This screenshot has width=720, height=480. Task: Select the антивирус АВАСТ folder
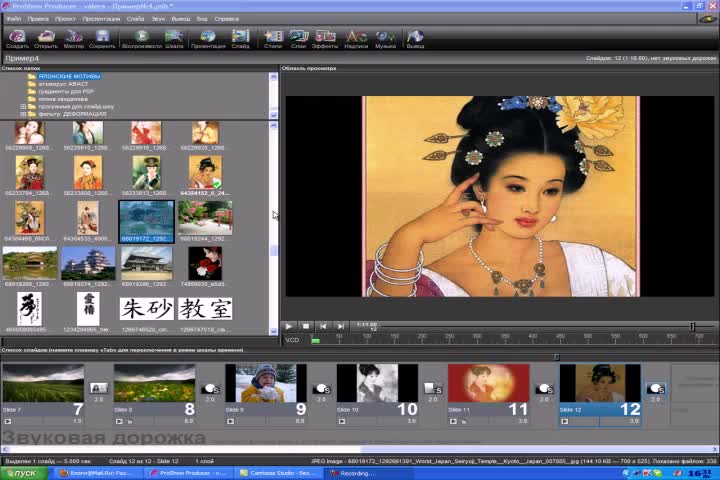tap(63, 84)
